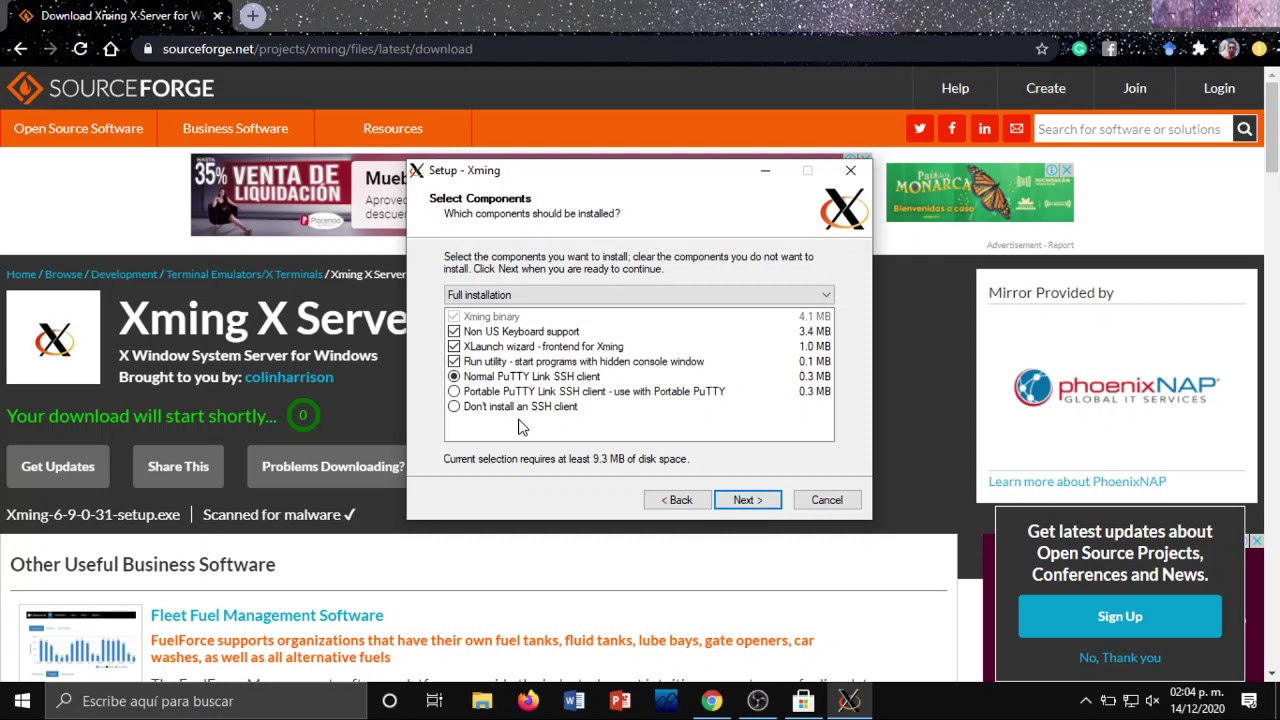Open Word from taskbar

point(574,701)
